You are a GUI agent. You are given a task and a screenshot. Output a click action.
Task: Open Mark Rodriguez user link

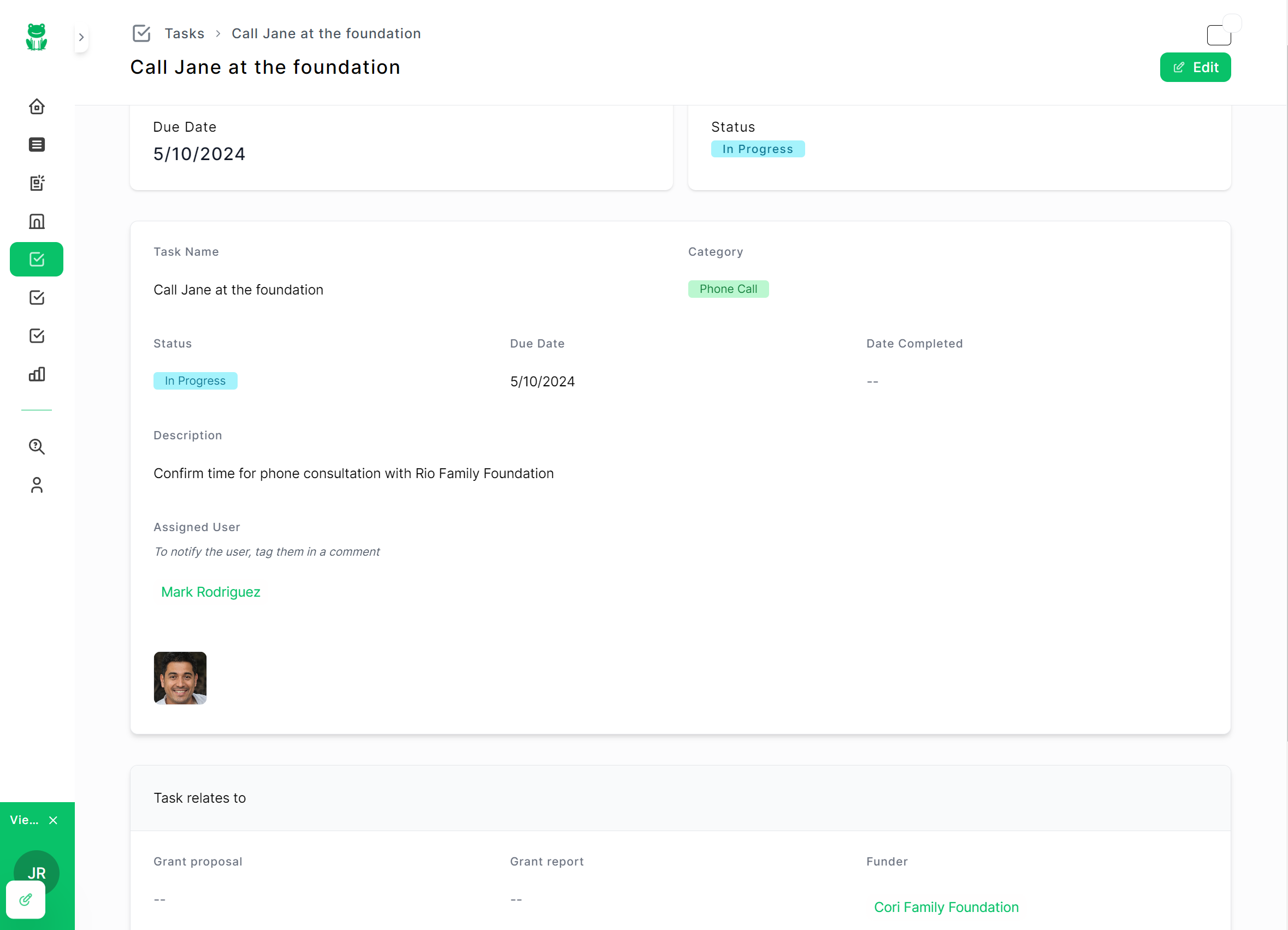[x=211, y=591]
